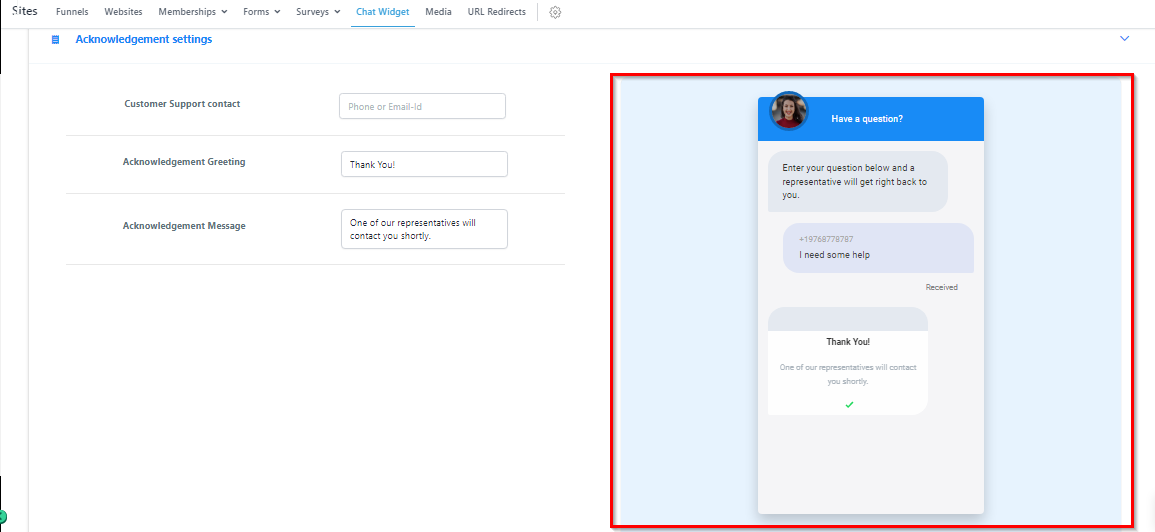Screen dimensions: 1155x532
Task: Click the "Have a question?" chat header
Action: pos(867,119)
